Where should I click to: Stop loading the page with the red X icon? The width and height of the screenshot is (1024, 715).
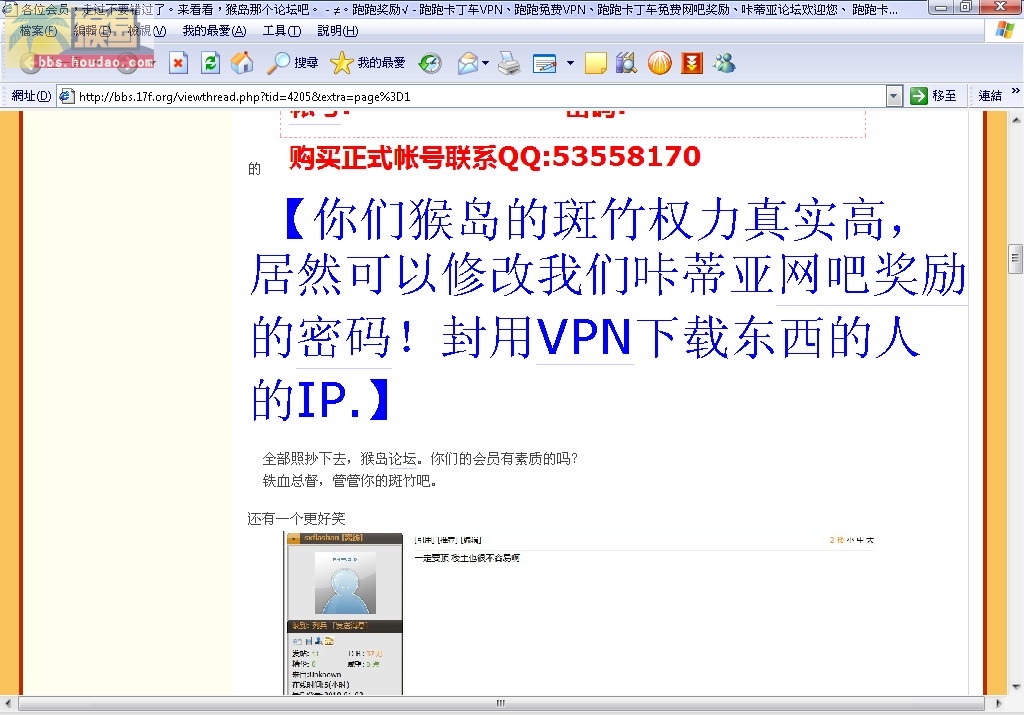click(x=178, y=63)
